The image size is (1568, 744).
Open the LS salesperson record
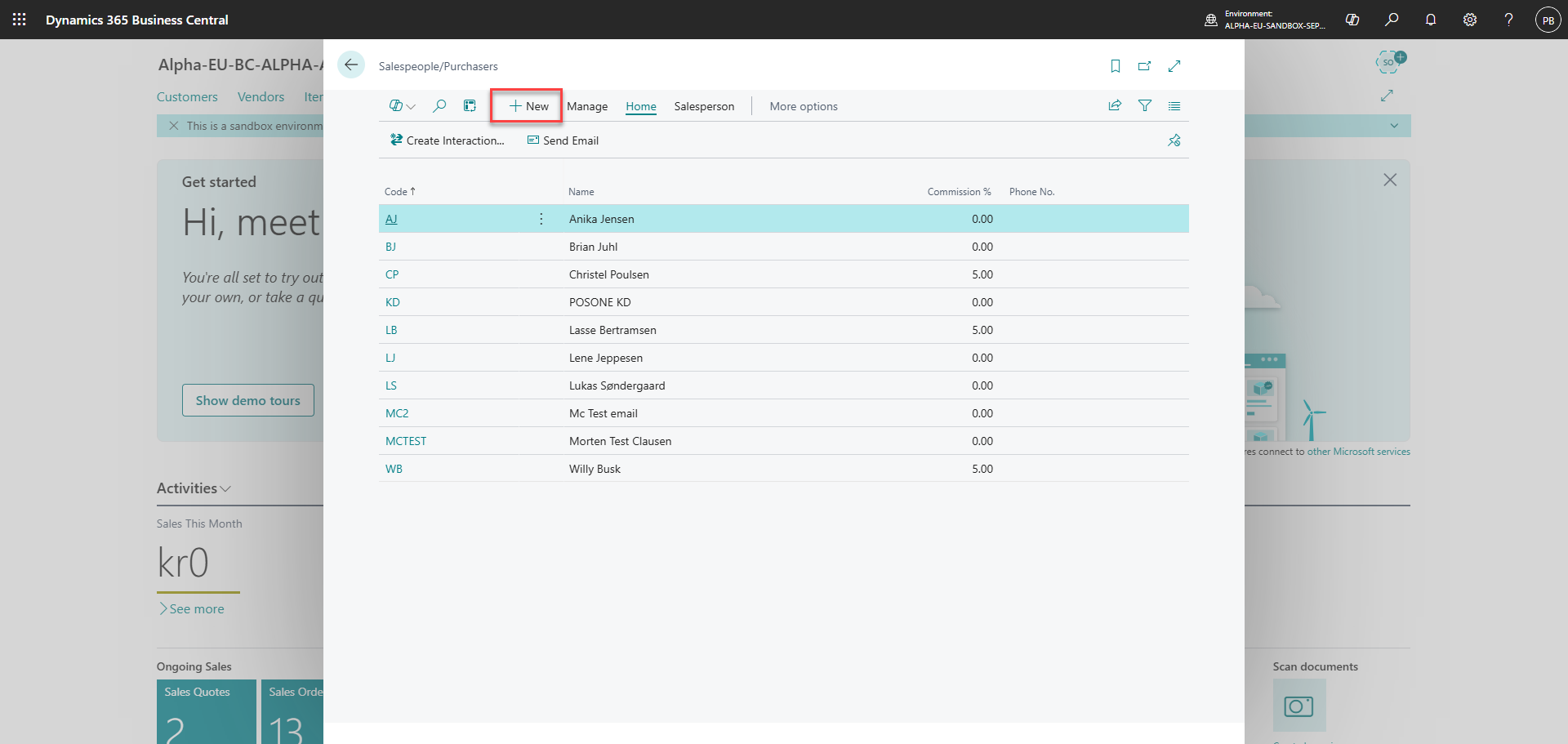pos(391,385)
